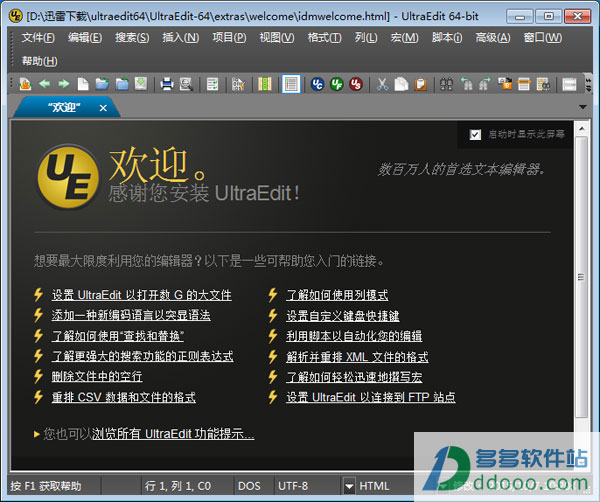Uncheck 启动时显示此屏幕 checkbox
This screenshot has height=502, width=600.
point(475,135)
